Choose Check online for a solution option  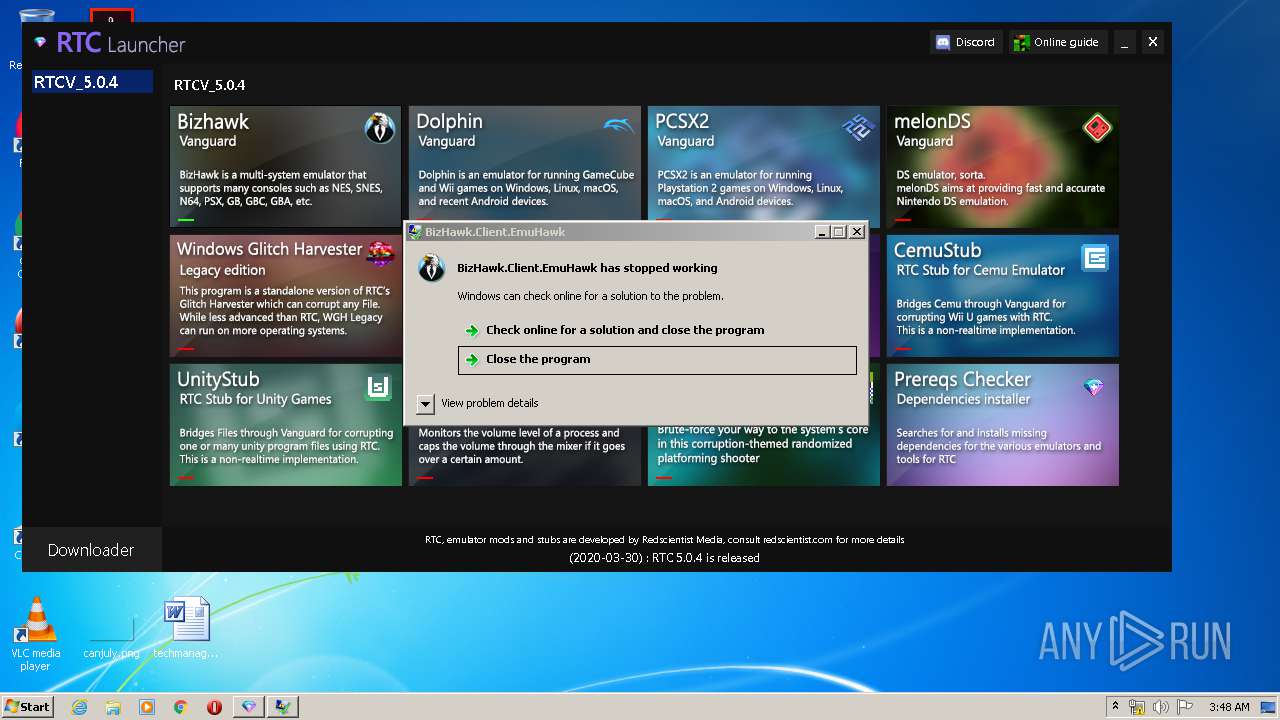tap(657, 330)
